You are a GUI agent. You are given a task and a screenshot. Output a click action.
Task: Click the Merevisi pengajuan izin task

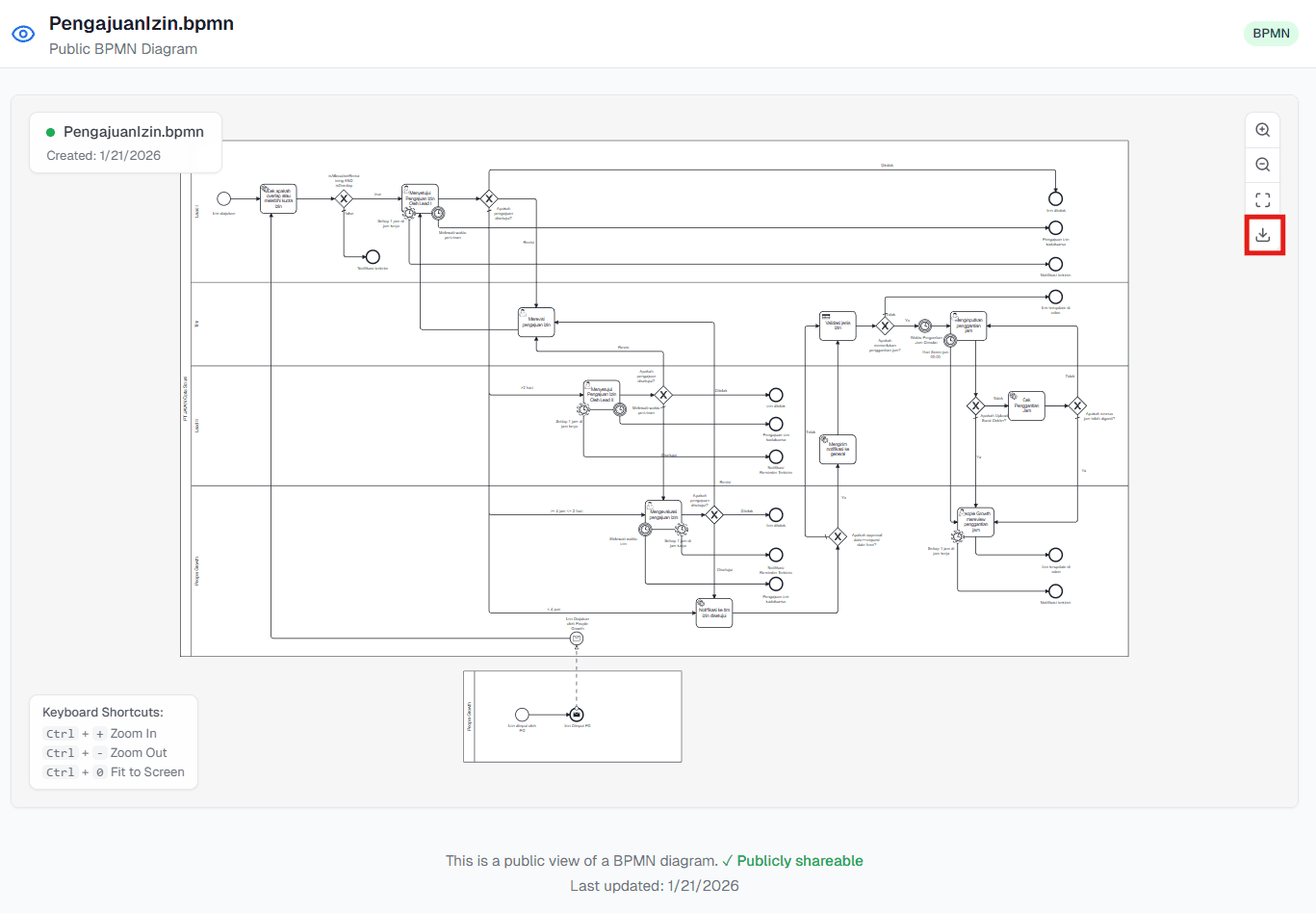[536, 323]
